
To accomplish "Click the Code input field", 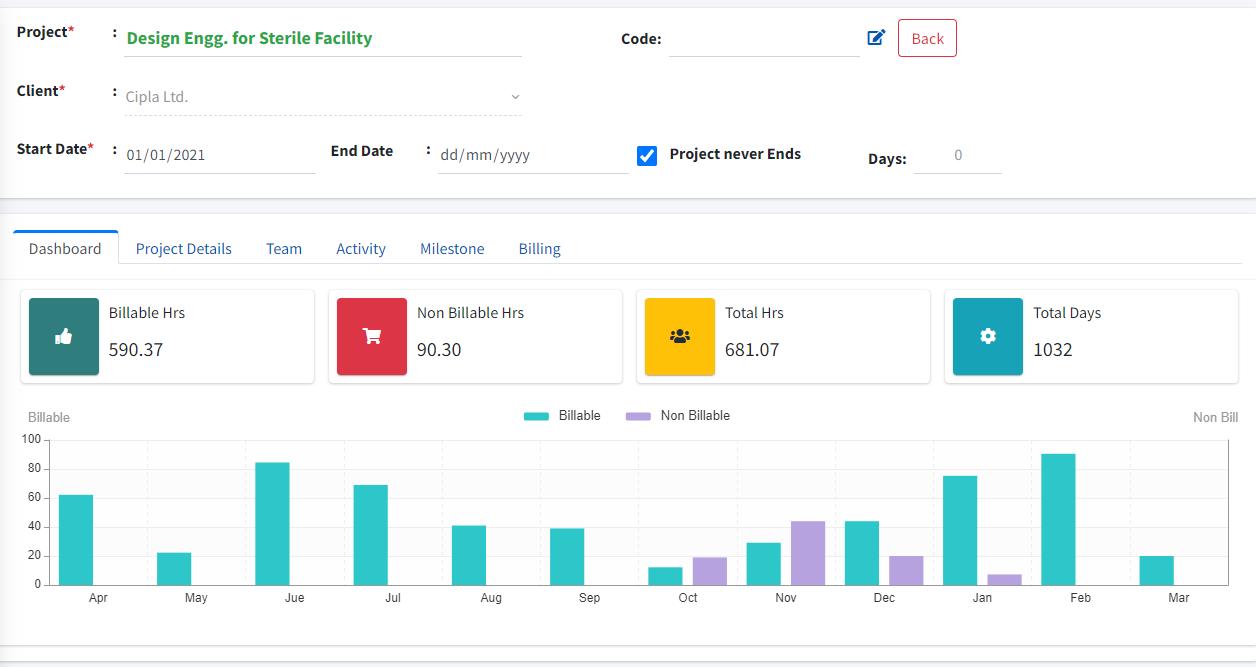I will [764, 39].
